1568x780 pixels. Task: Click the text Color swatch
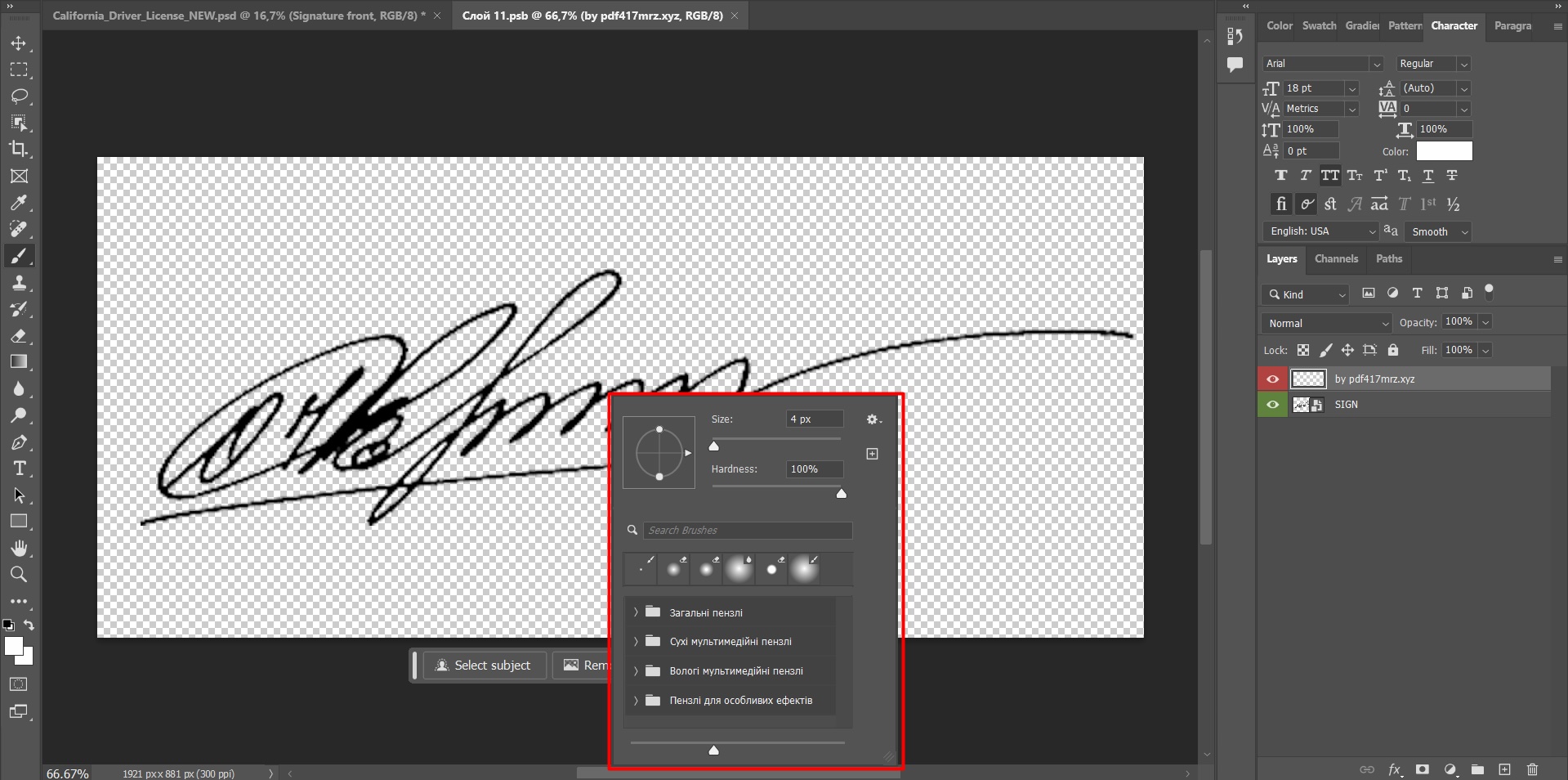coord(1443,151)
